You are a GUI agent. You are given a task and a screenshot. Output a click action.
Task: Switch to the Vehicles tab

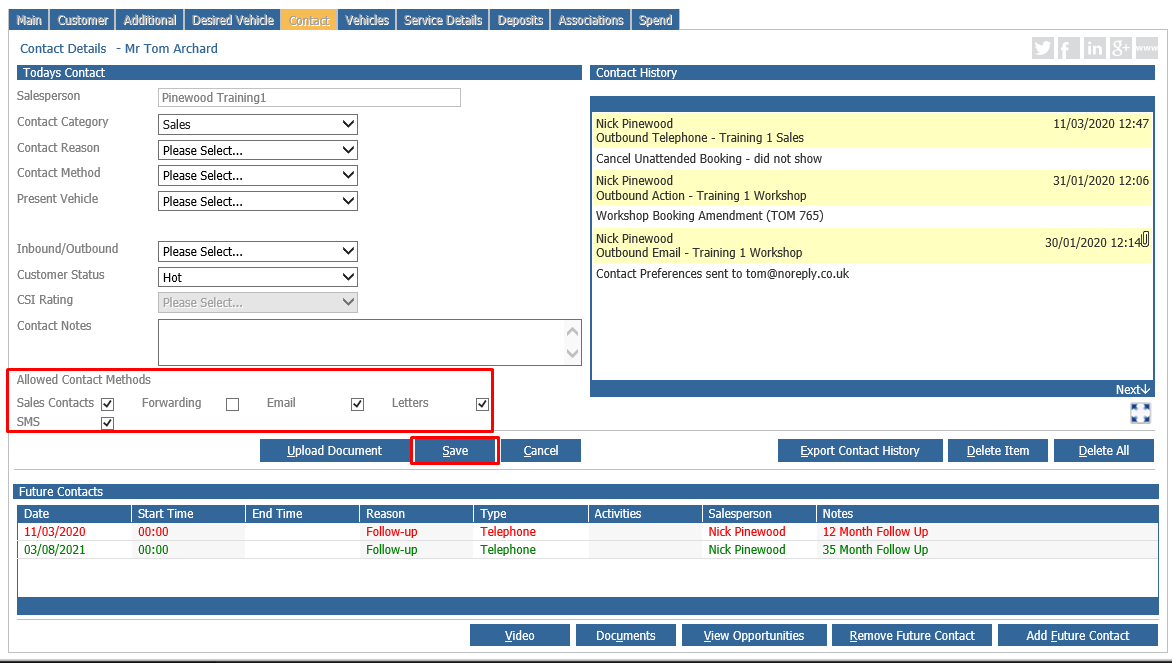(367, 20)
